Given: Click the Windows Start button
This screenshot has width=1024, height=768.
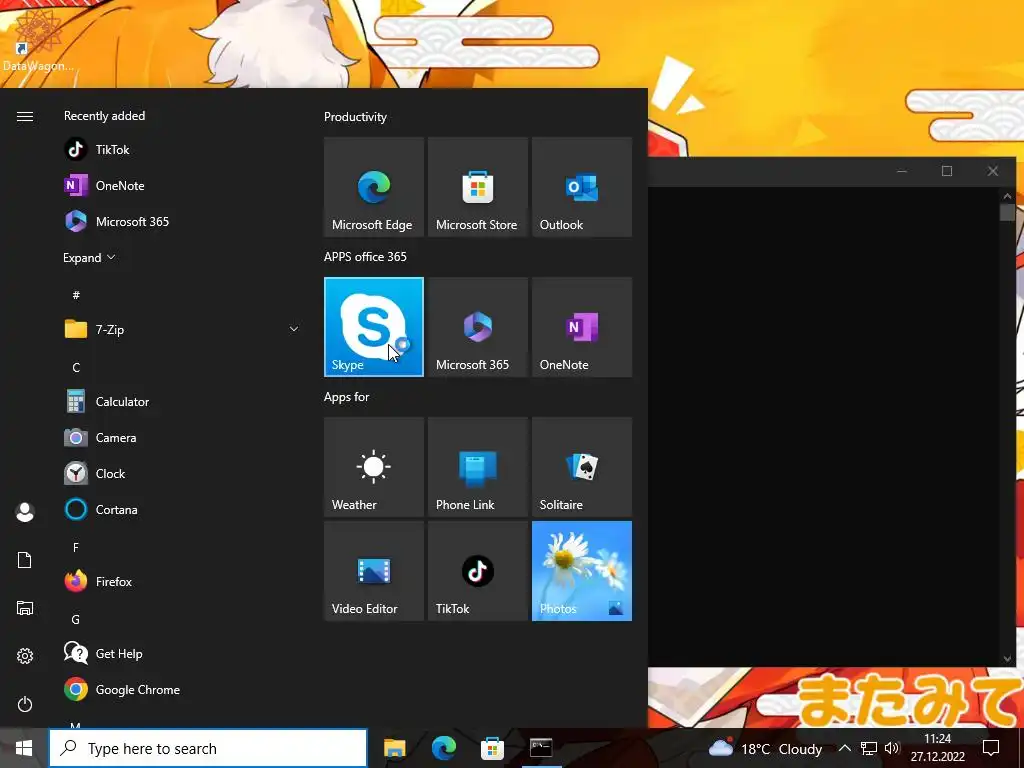Looking at the screenshot, I should 24,748.
